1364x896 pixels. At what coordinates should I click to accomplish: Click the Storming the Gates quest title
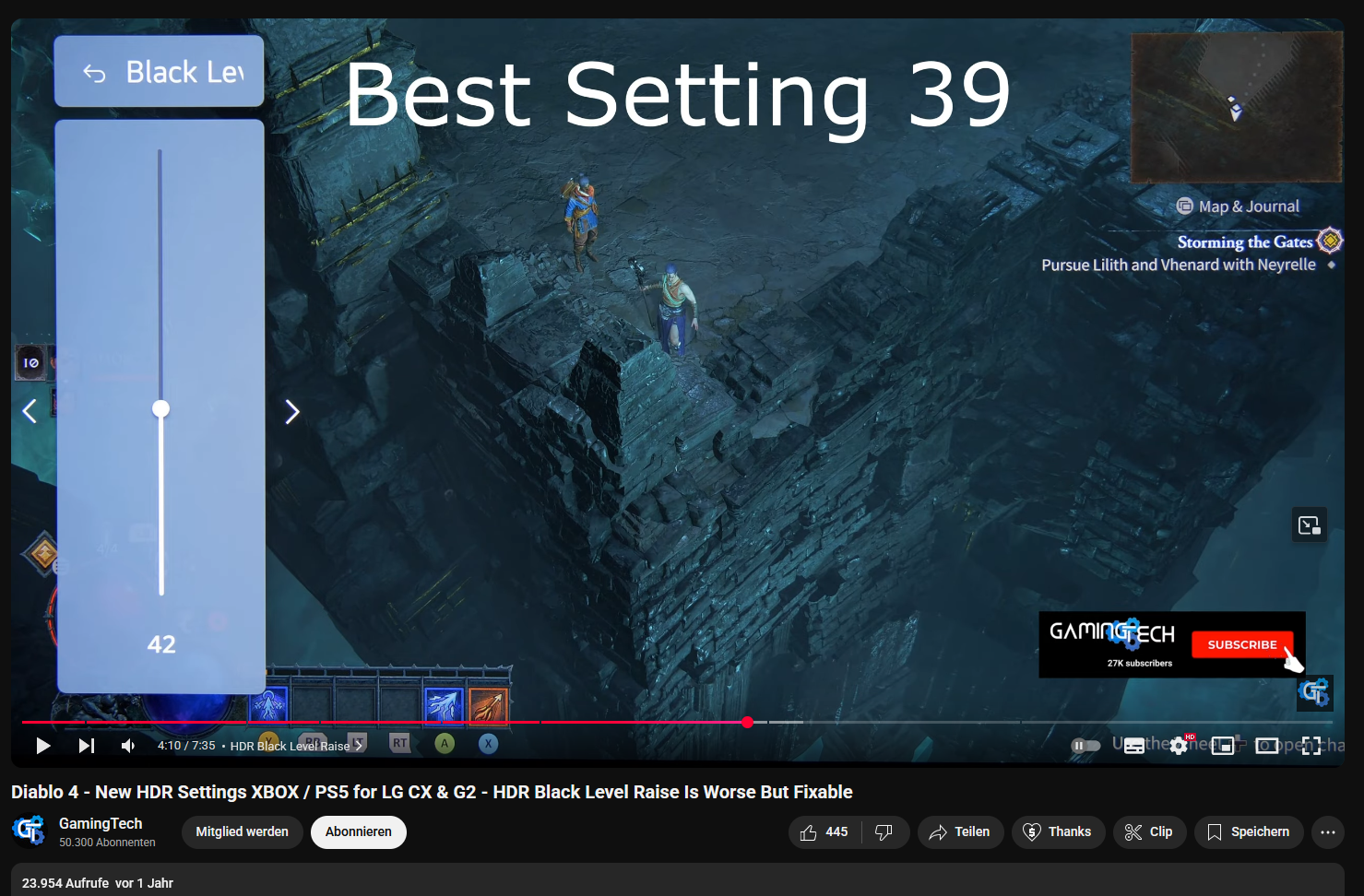tap(1245, 242)
